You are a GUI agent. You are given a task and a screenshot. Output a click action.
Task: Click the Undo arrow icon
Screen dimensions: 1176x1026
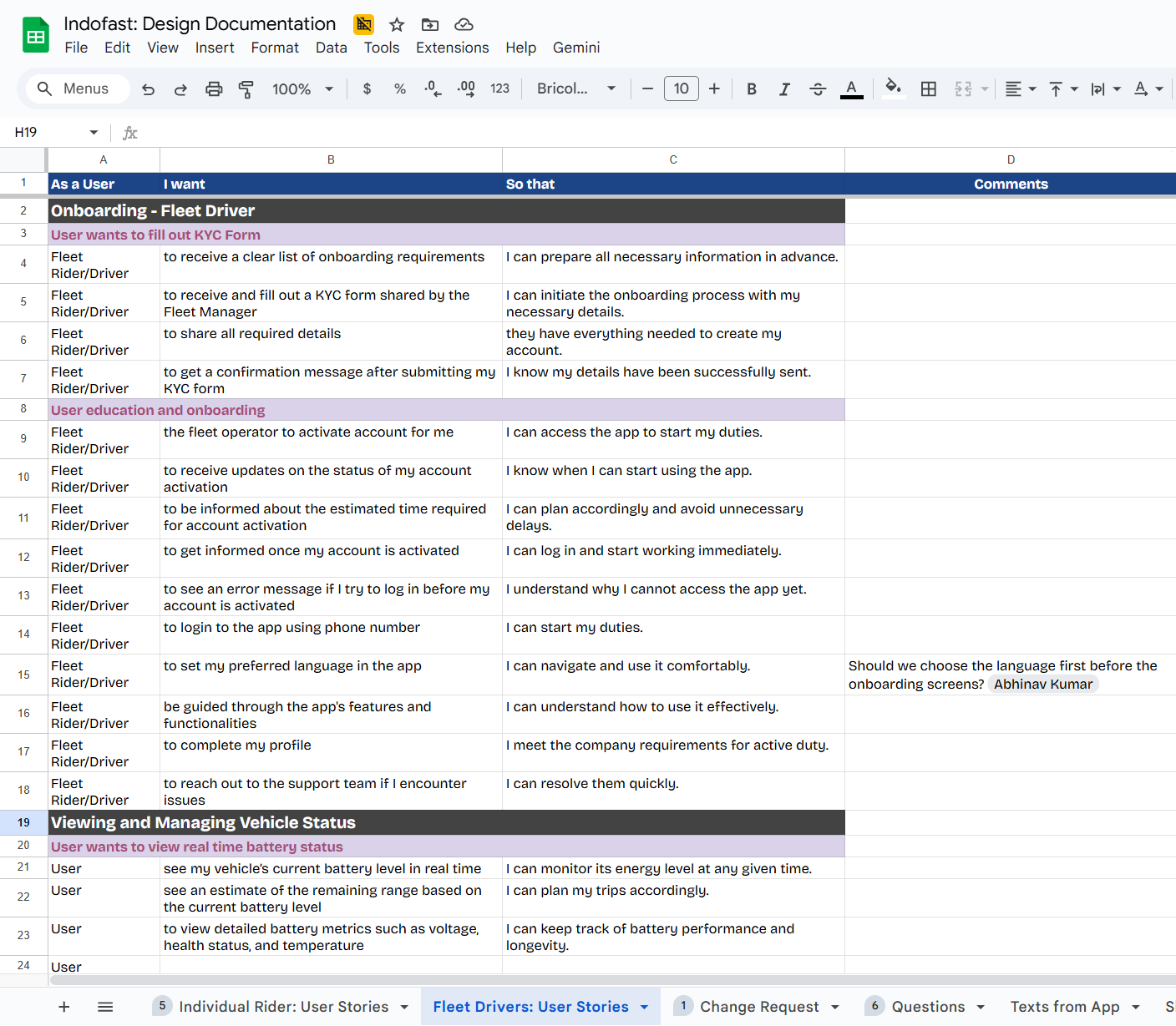click(149, 89)
